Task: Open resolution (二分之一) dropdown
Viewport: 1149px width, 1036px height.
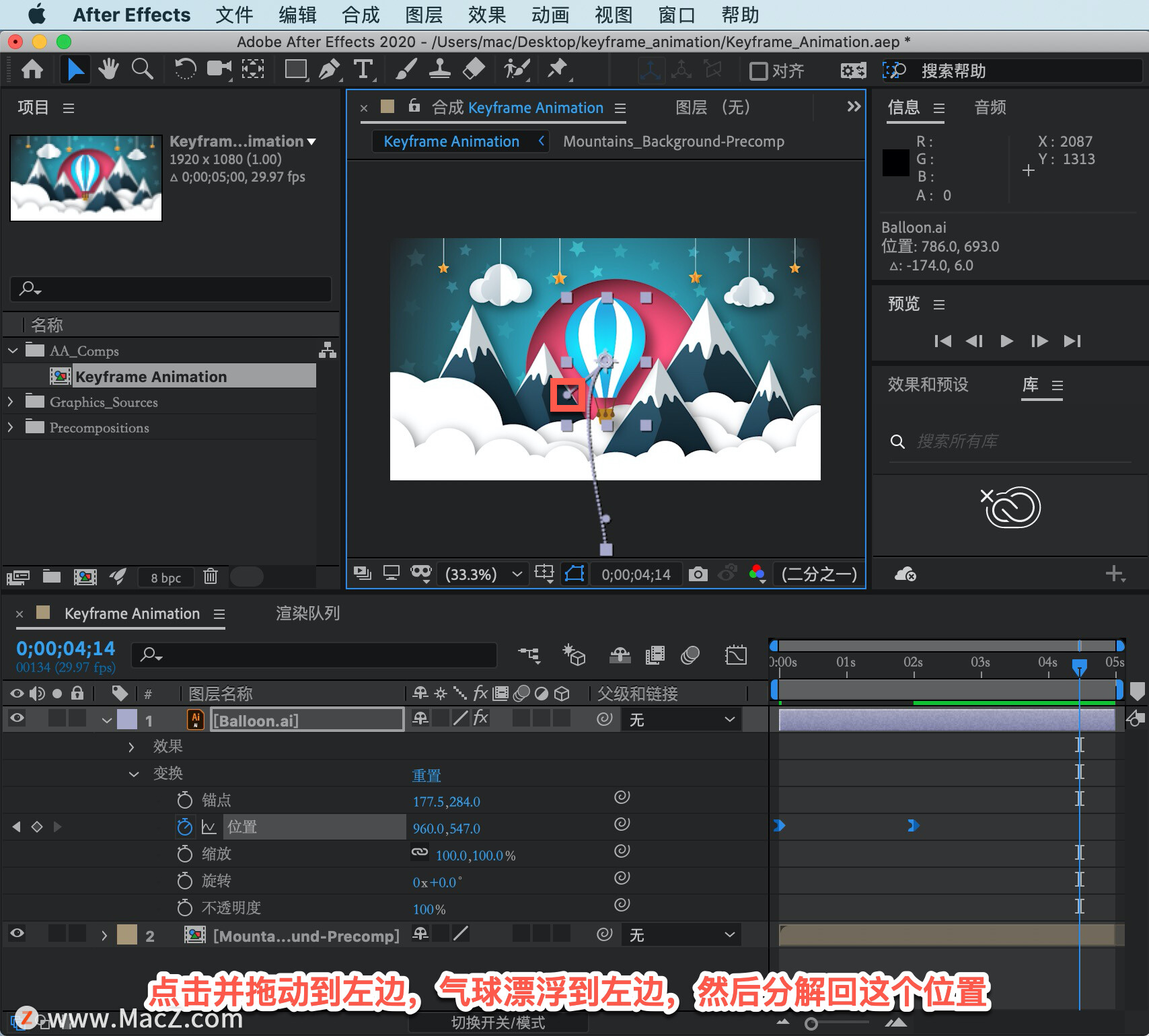Action: 819,574
